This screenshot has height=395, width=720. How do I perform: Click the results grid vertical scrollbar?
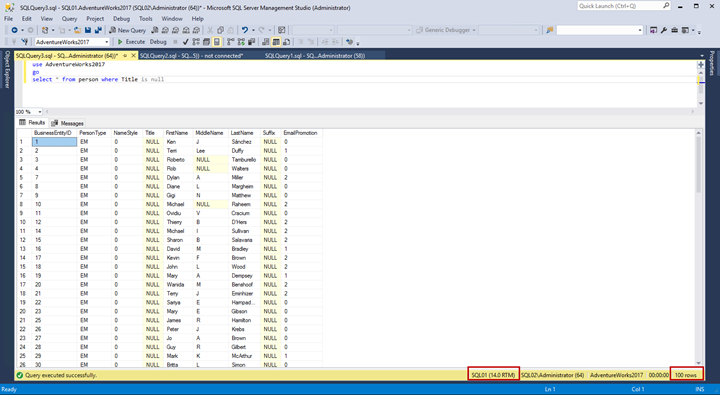[x=698, y=248]
